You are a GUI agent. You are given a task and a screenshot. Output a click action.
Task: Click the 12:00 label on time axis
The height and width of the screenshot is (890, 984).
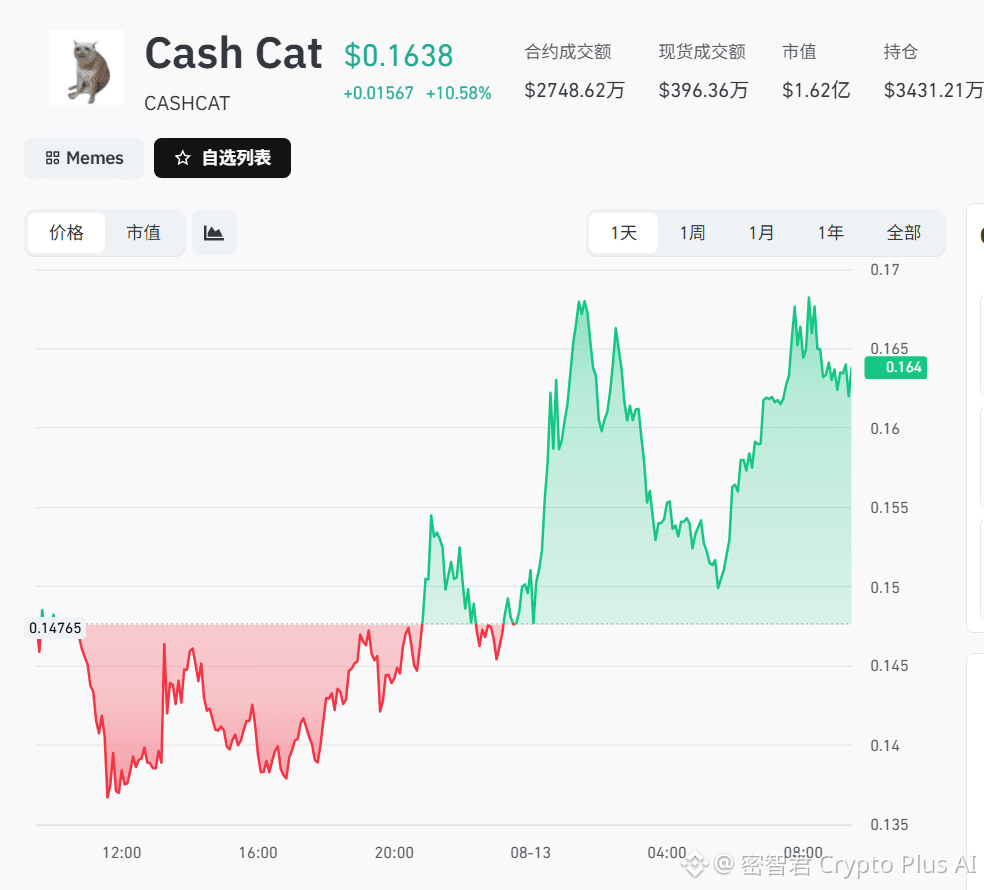(x=122, y=853)
